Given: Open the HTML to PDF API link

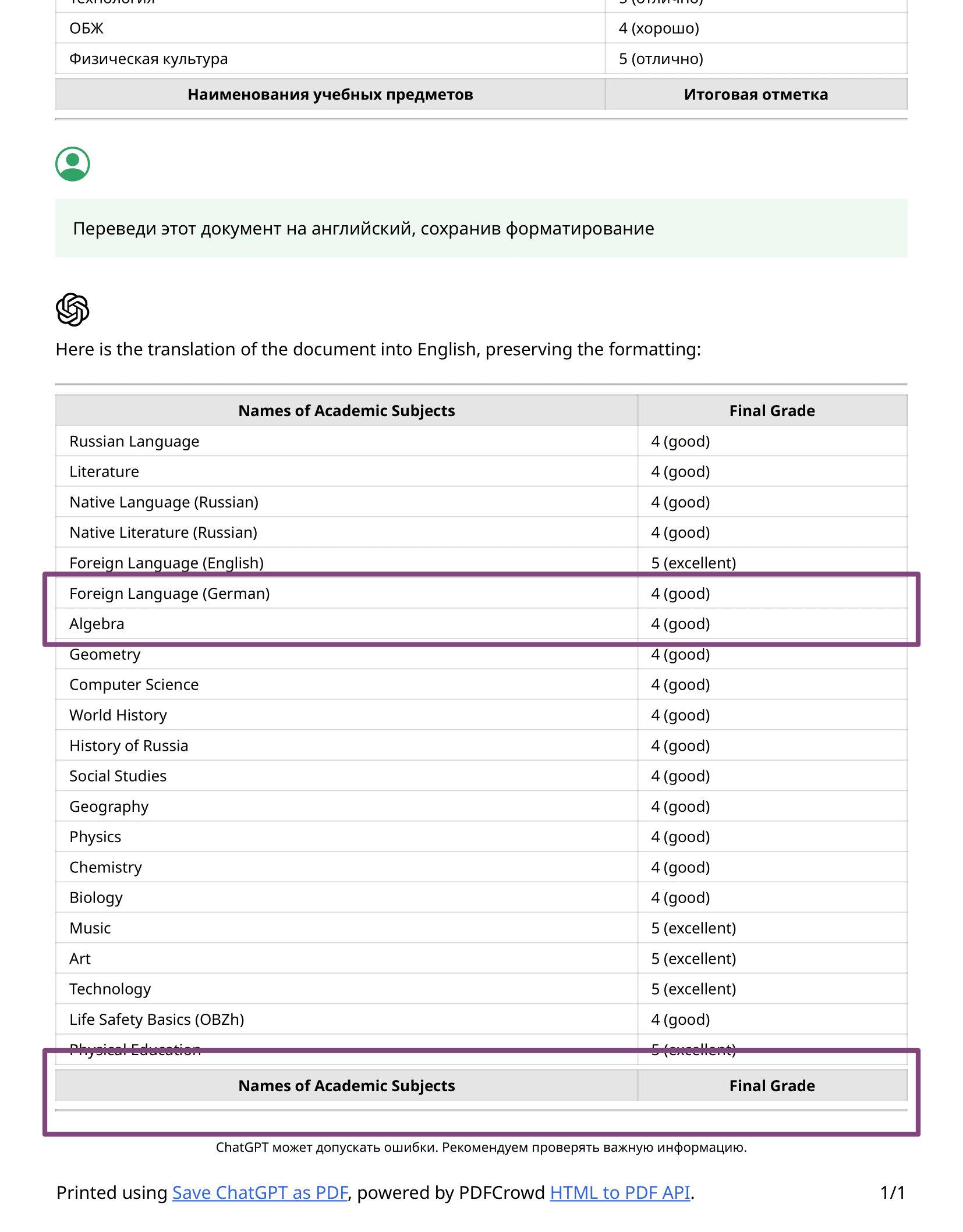Looking at the screenshot, I should (x=619, y=1192).
